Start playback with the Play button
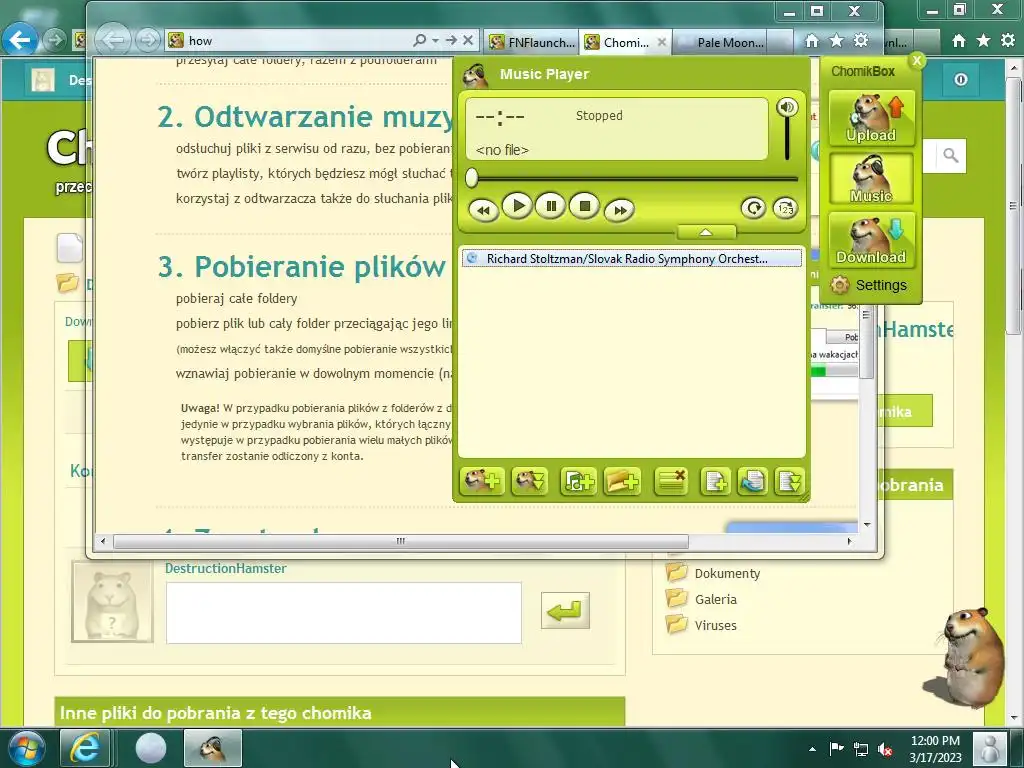Screen dimensions: 1024x768 click(x=517, y=206)
